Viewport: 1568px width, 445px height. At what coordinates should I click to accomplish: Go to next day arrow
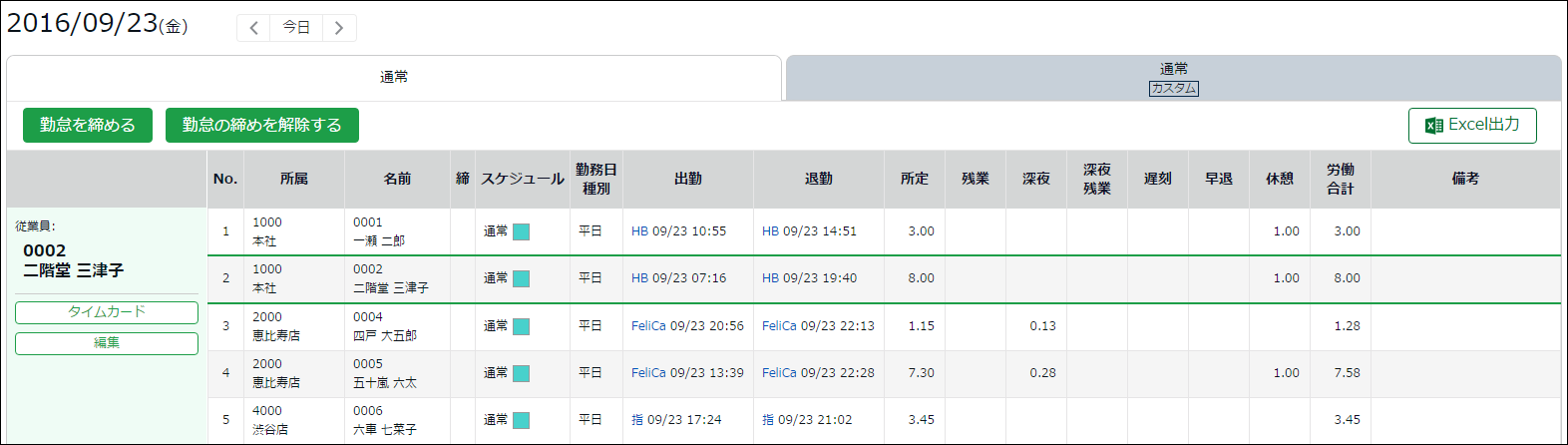(339, 28)
